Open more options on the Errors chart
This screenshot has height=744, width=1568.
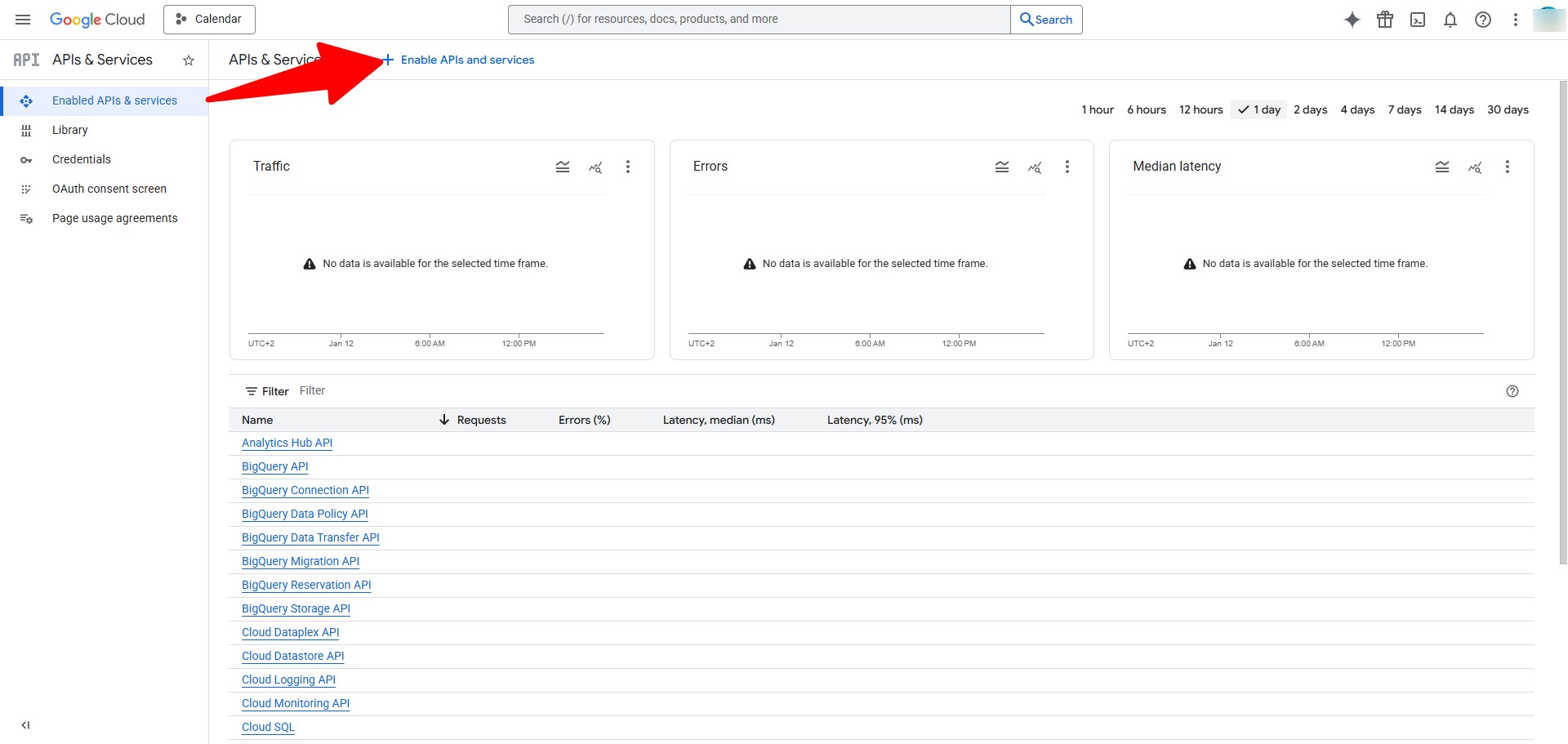pyautogui.click(x=1067, y=167)
